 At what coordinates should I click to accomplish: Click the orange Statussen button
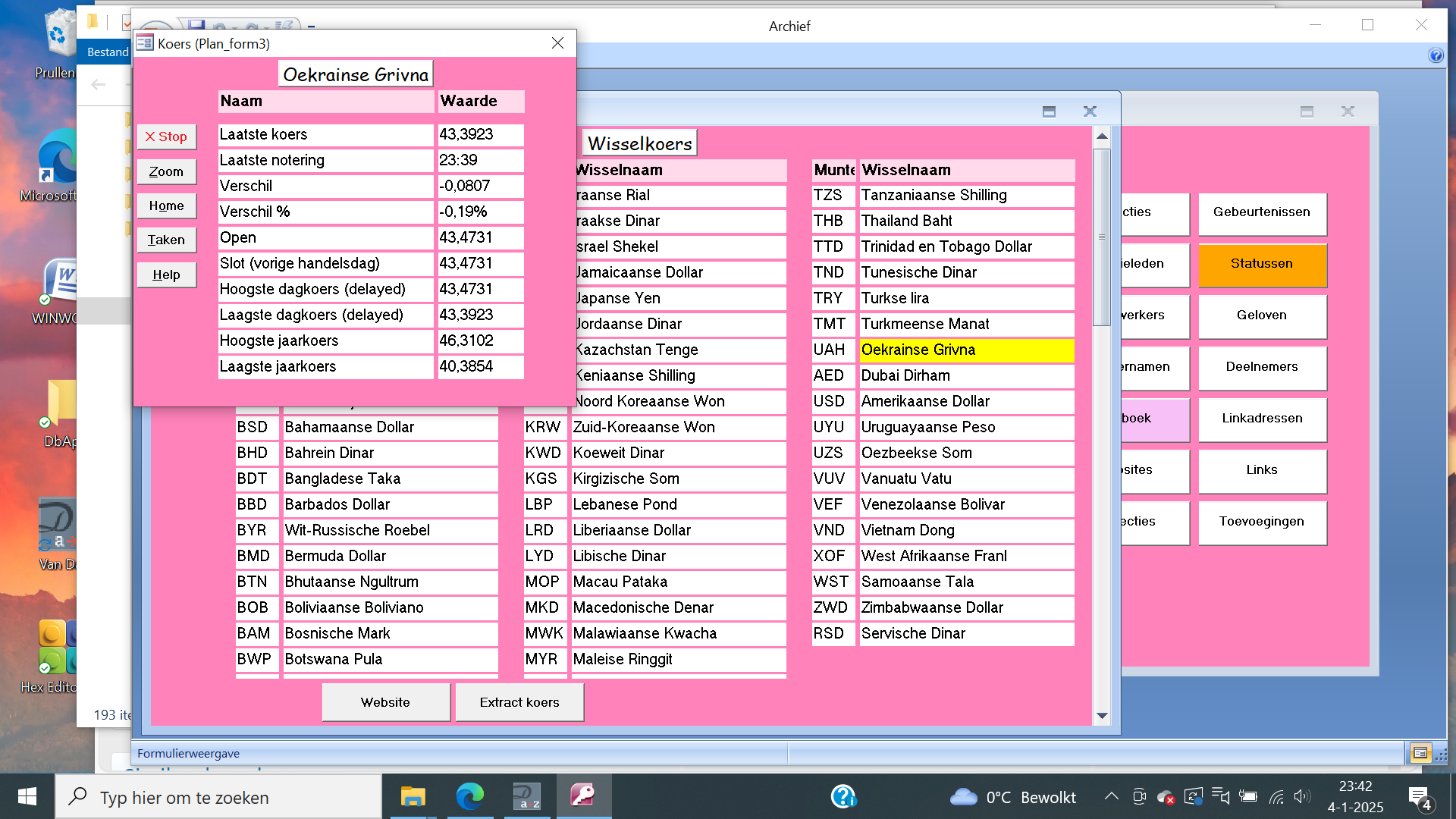pyautogui.click(x=1262, y=265)
